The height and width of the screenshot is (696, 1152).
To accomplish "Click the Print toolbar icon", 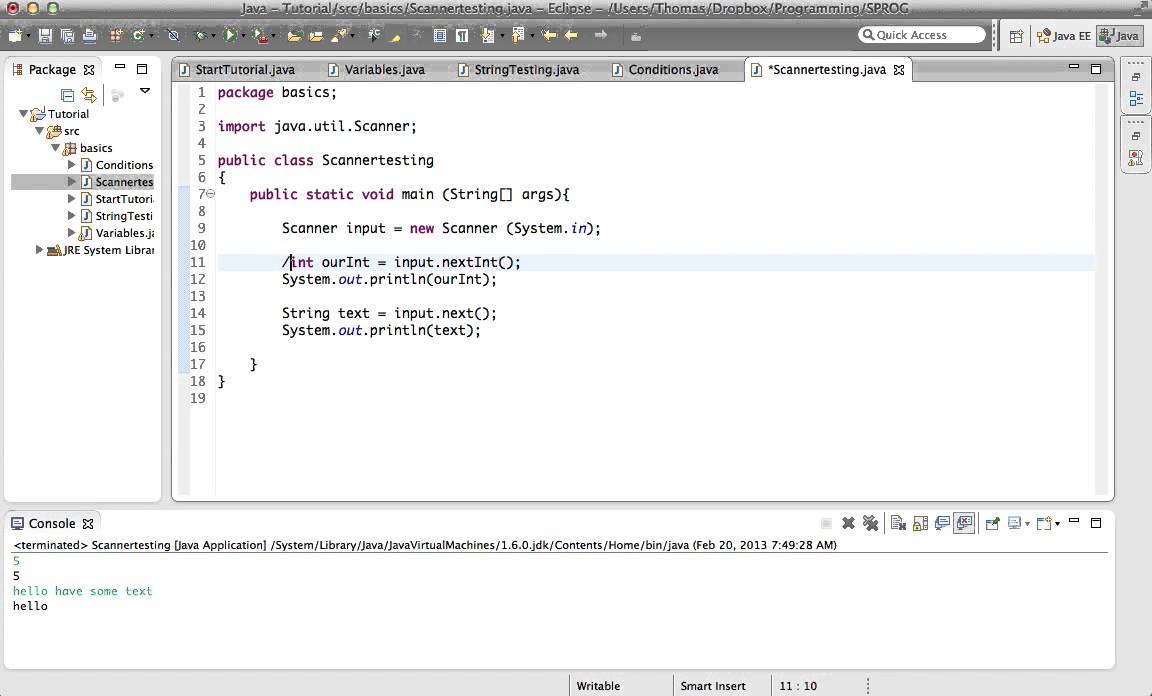I will tap(90, 35).
